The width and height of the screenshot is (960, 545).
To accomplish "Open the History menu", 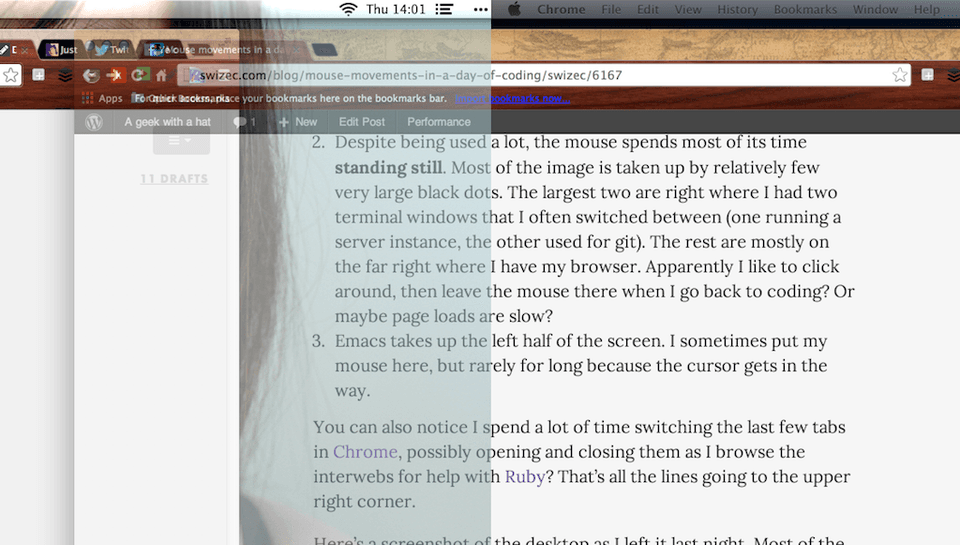I will [737, 9].
